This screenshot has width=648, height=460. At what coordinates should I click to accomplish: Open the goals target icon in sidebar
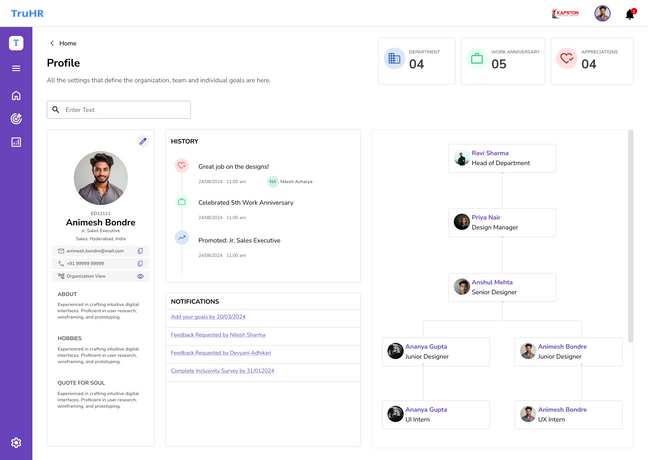pos(16,119)
